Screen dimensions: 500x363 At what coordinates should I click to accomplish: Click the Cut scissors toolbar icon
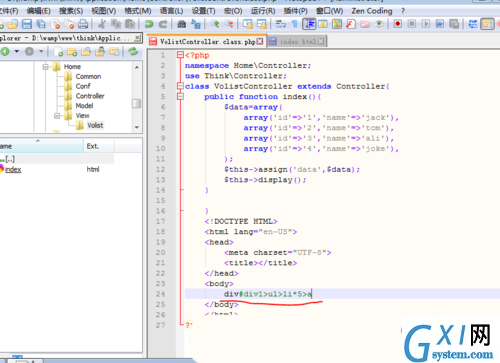pos(102,24)
